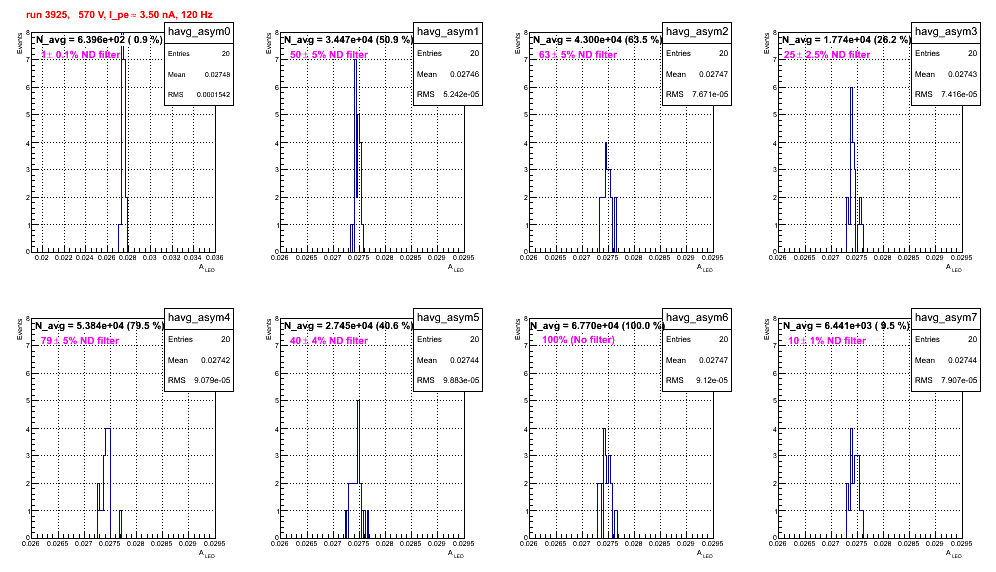Click the 0.036 x-axis tick in havg_asym0

[215, 257]
